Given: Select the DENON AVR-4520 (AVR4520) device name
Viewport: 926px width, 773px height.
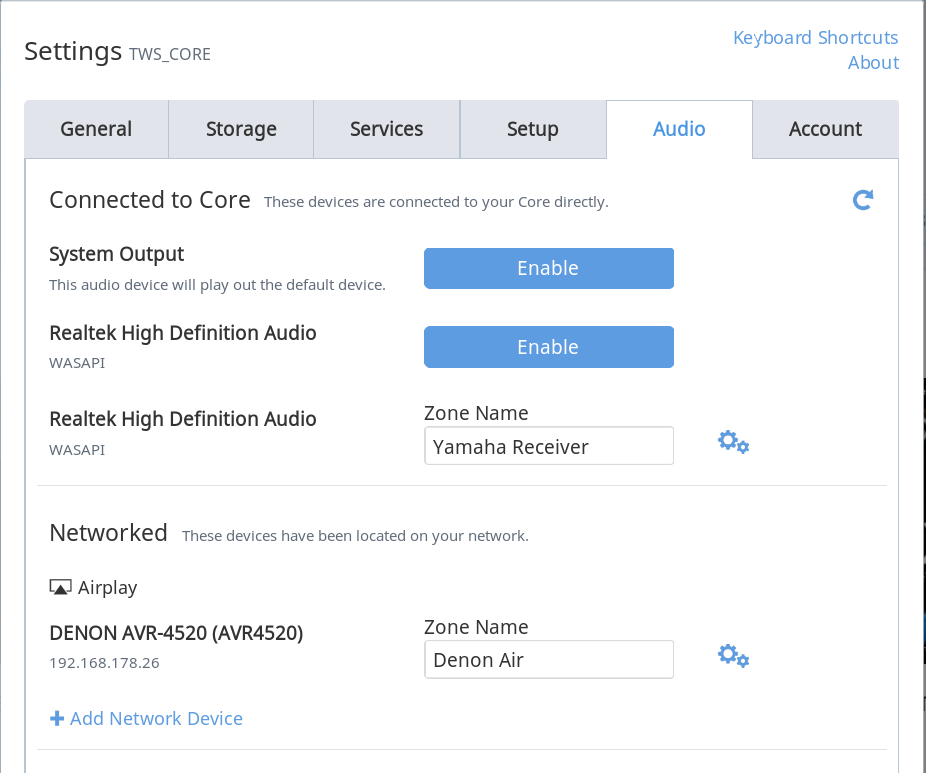Looking at the screenshot, I should 176,633.
